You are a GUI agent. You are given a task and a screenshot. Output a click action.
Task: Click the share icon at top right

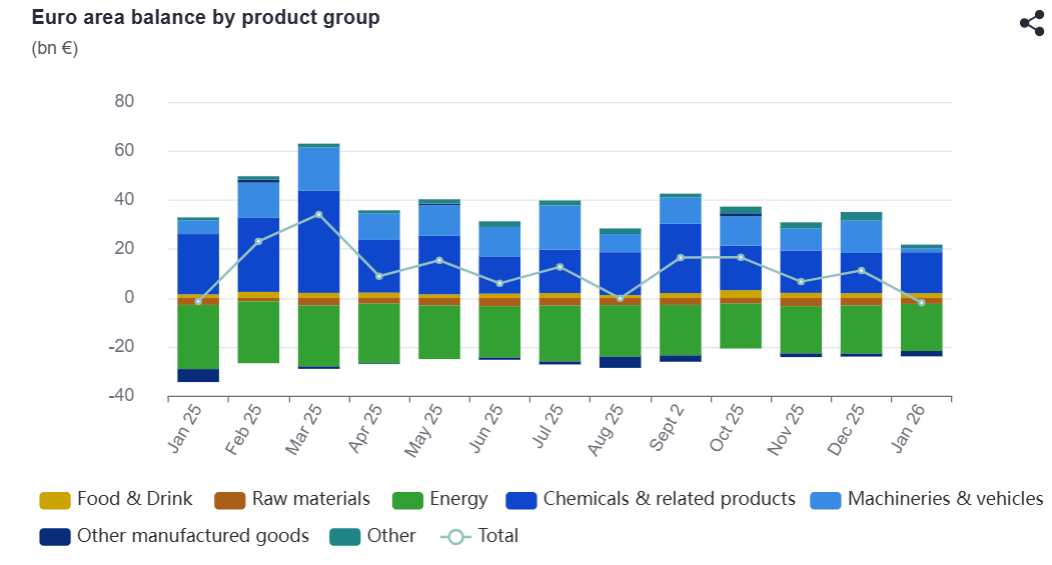coord(1031,23)
